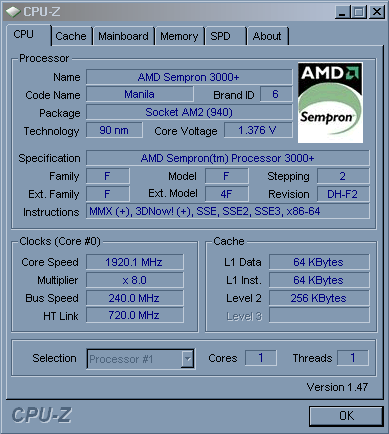Maximize the CPU-Z window

(359, 12)
